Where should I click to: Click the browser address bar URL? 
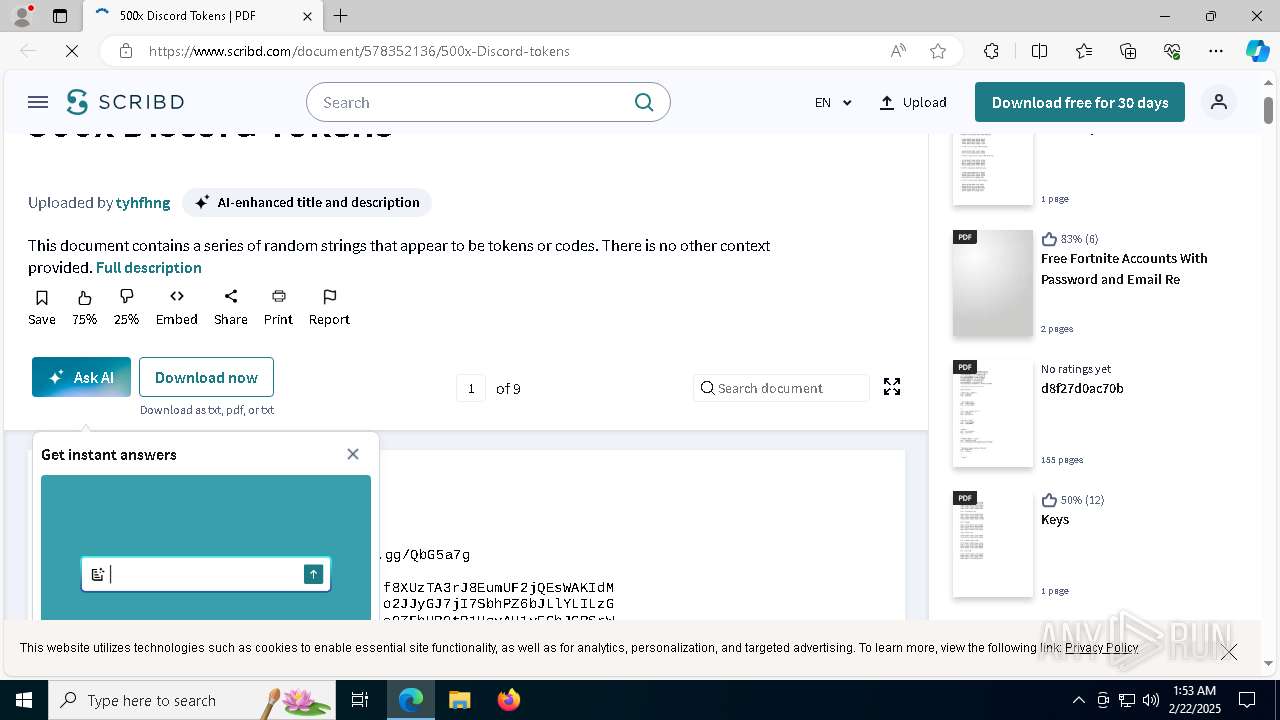pyautogui.click(x=359, y=51)
